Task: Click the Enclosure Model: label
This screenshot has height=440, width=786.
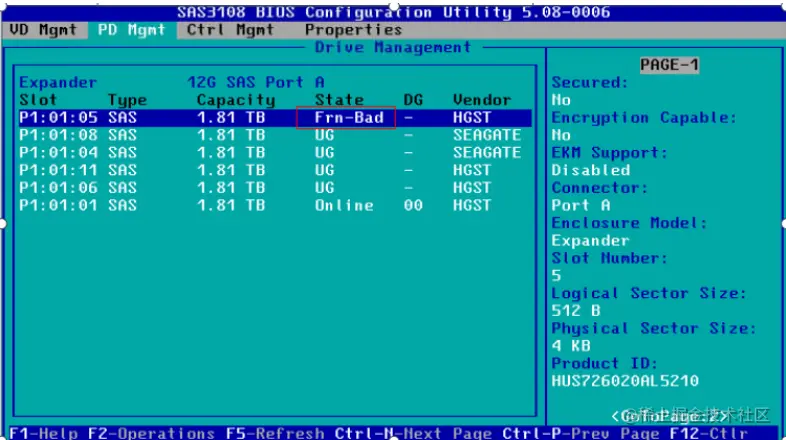Action: (x=629, y=223)
